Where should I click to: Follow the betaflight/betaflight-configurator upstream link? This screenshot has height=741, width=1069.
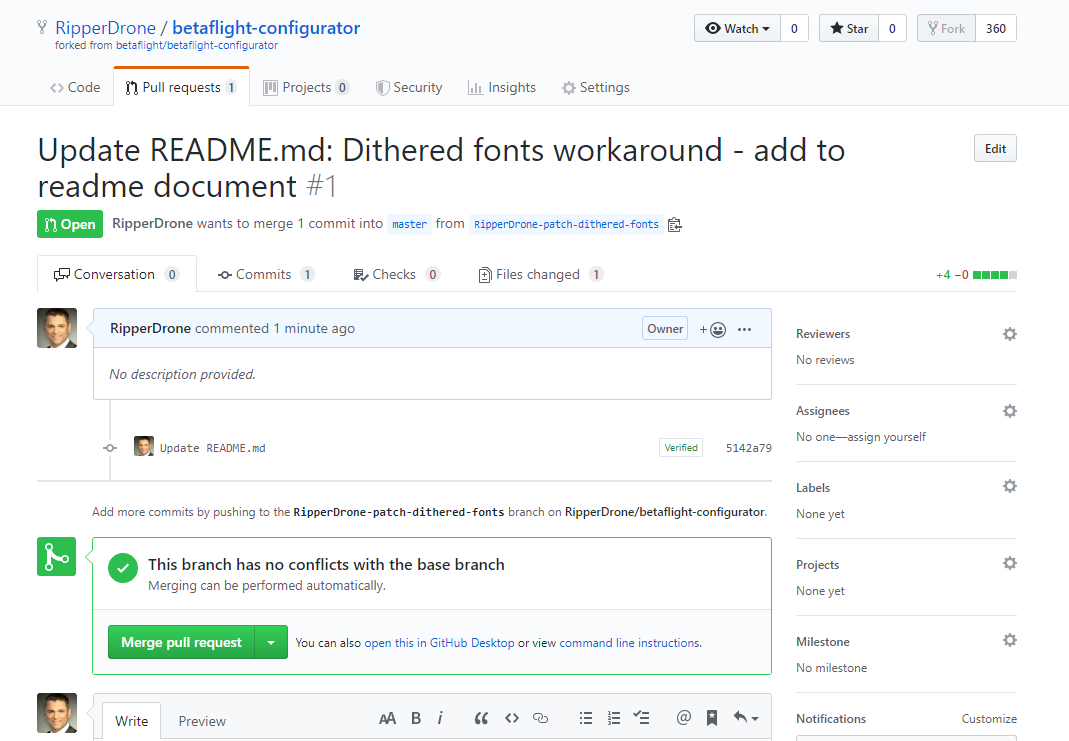pos(197,46)
